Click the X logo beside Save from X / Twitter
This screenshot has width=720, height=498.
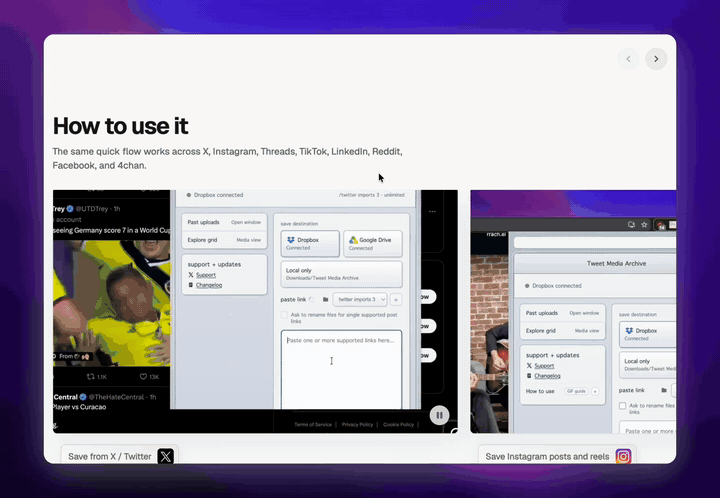pyautogui.click(x=166, y=456)
